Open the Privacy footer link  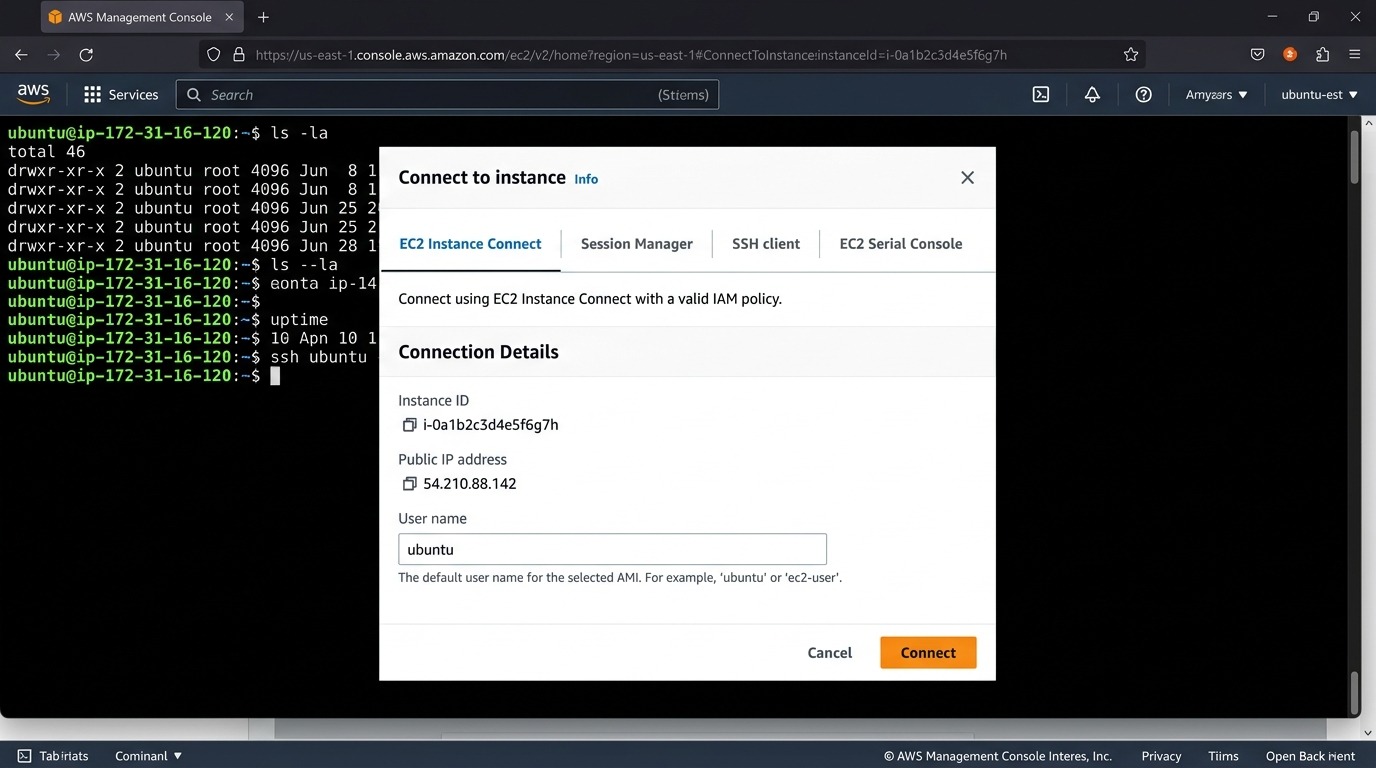(1161, 756)
